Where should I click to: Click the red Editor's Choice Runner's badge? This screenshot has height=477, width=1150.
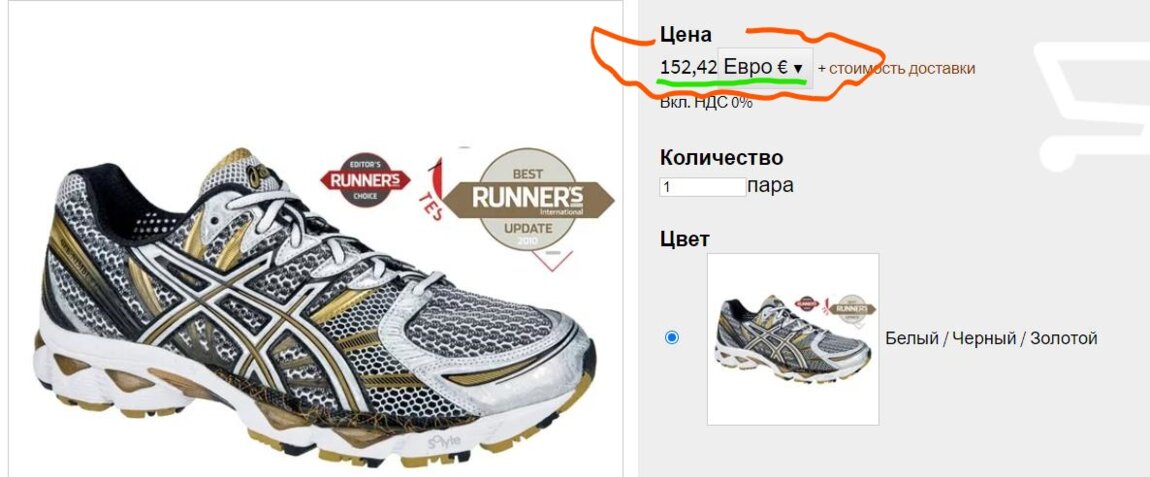point(365,180)
